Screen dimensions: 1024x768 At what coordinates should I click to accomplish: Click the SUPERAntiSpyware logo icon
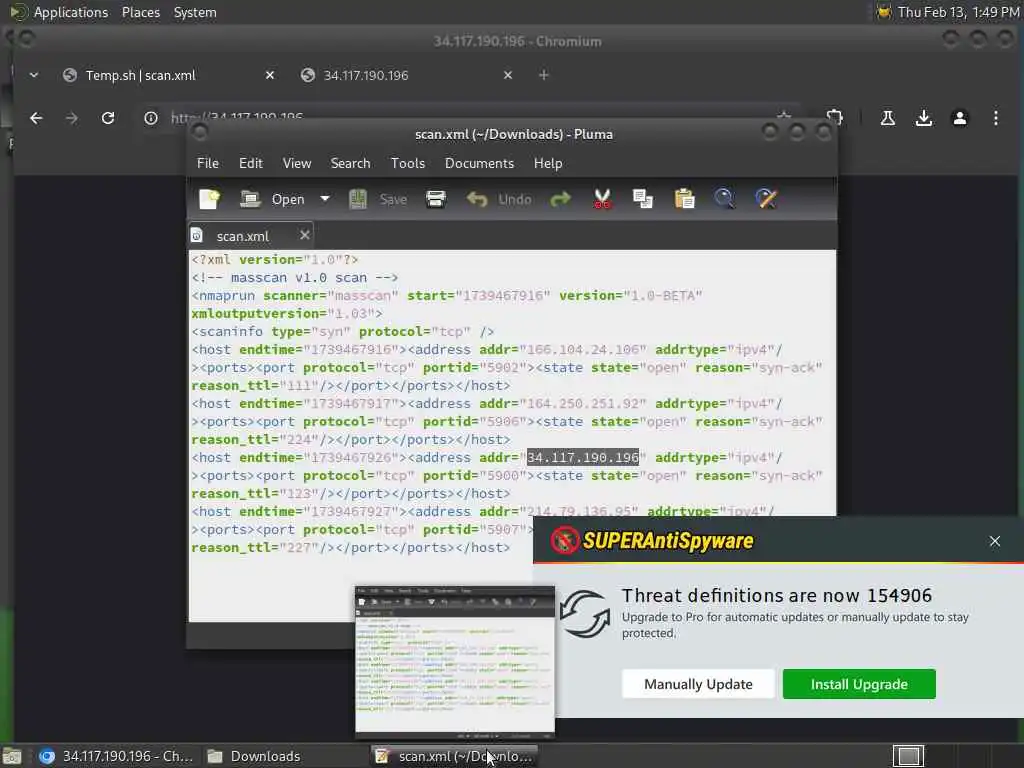565,541
